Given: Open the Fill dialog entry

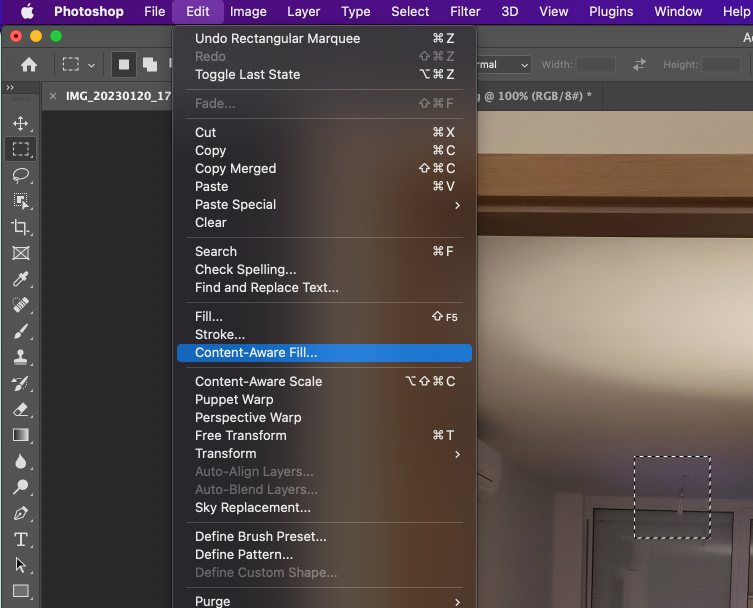Looking at the screenshot, I should coord(324,316).
